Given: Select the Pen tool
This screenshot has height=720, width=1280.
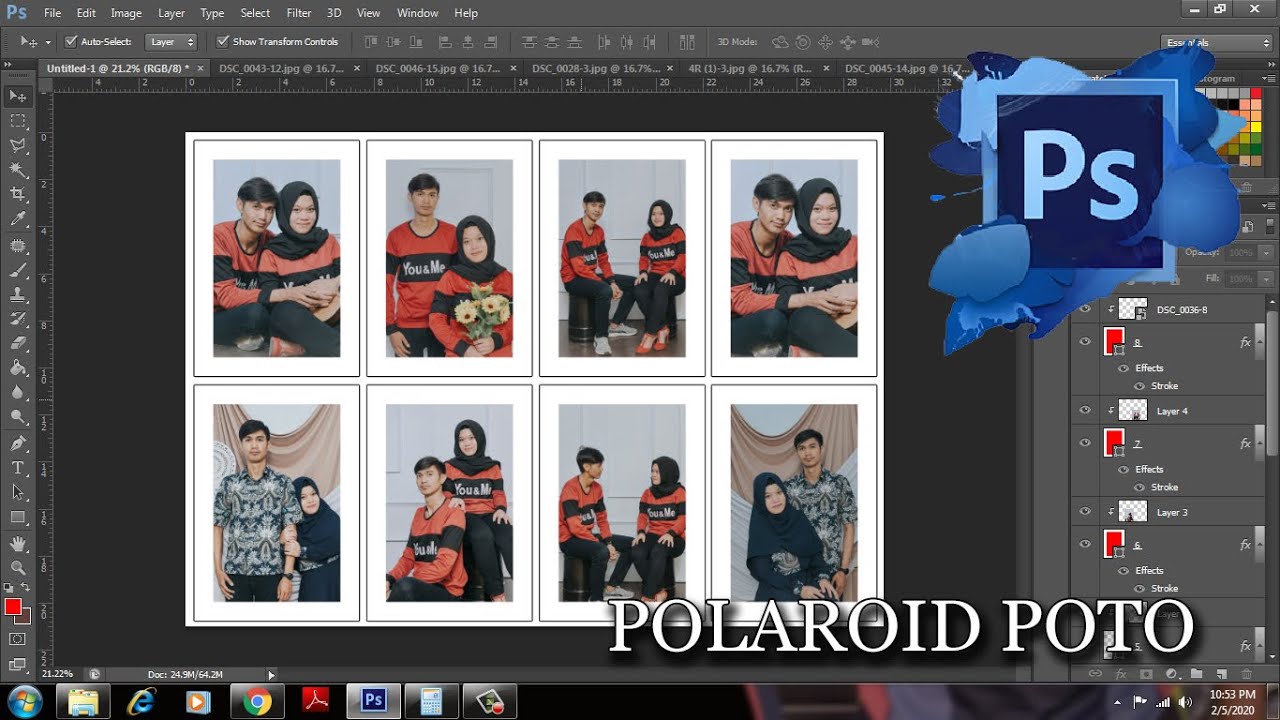Looking at the screenshot, I should click(x=18, y=443).
